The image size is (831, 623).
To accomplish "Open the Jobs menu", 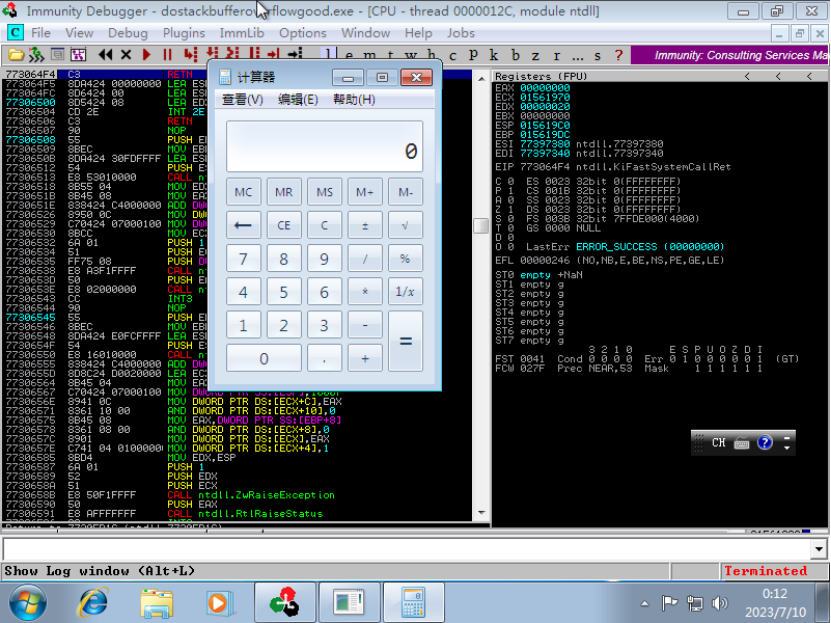I will 461,33.
